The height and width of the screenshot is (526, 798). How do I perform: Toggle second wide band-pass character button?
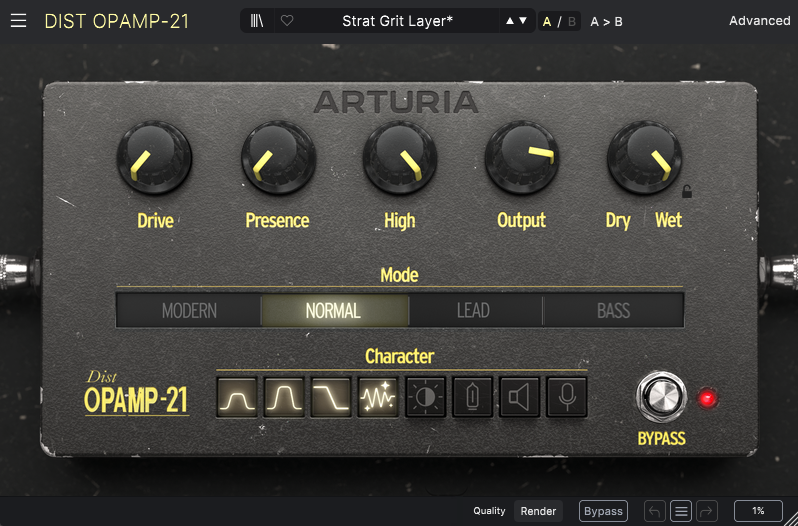click(x=284, y=397)
